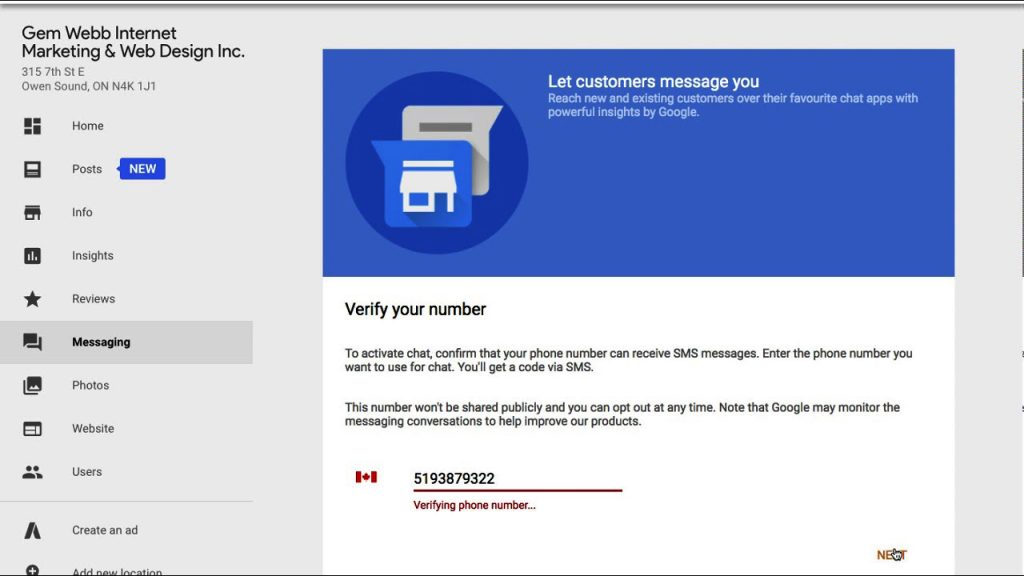1024x576 pixels.
Task: Switch to the Messaging section
Action: tap(100, 341)
